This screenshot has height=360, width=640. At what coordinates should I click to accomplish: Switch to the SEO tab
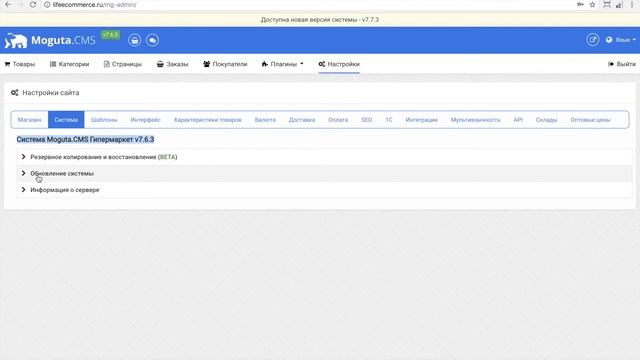coord(367,120)
